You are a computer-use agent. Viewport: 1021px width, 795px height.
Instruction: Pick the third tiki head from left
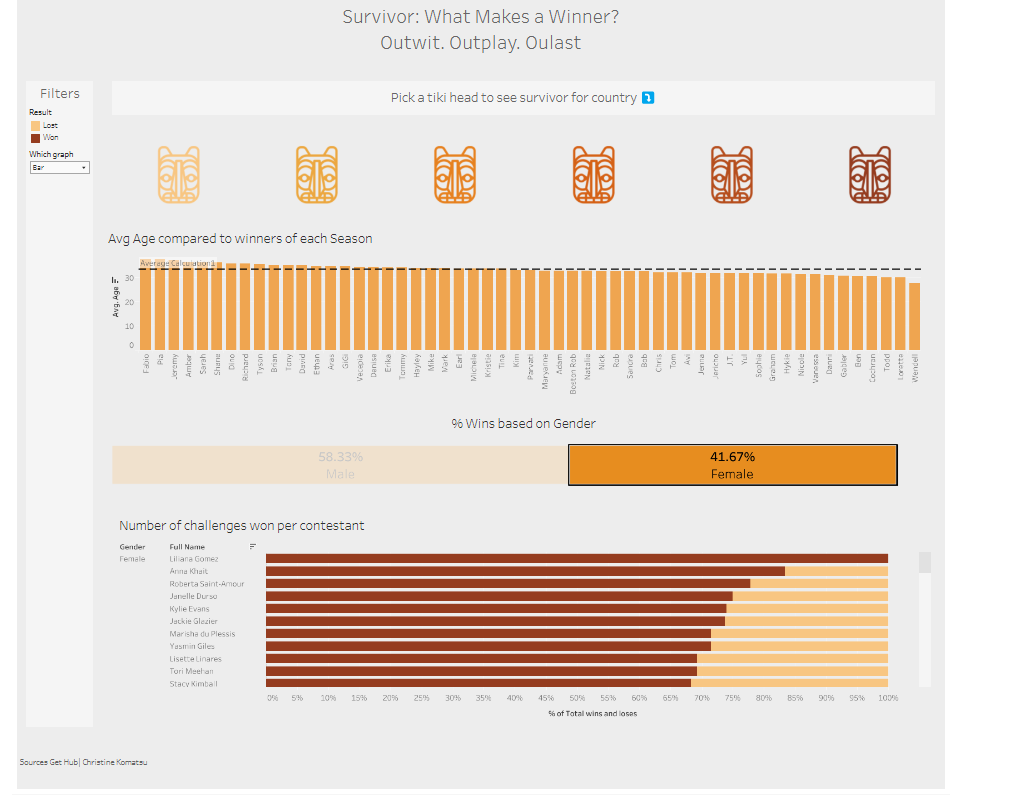click(x=455, y=174)
